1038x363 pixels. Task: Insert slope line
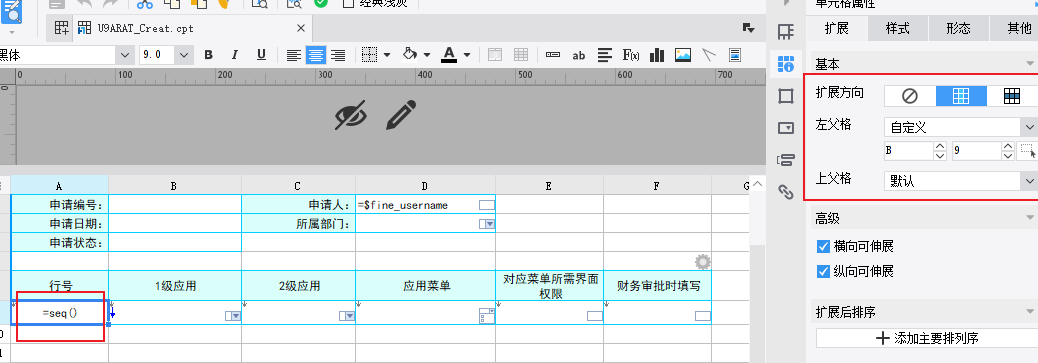(x=709, y=55)
